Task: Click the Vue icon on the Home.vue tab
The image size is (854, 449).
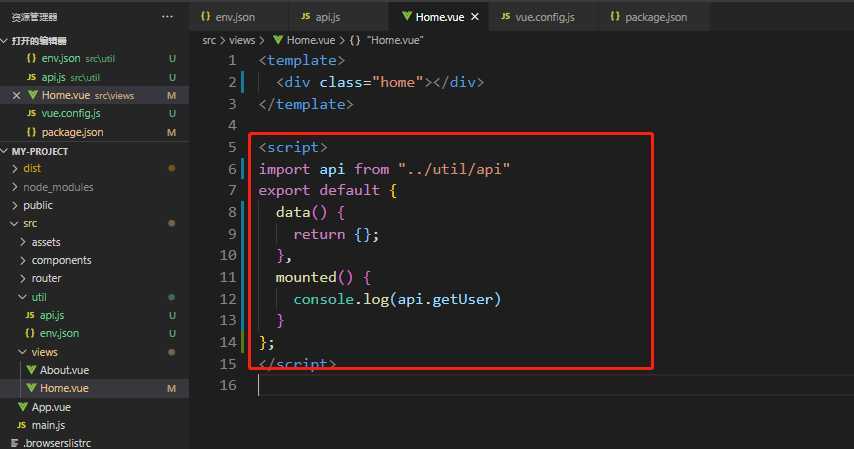Action: pos(406,16)
